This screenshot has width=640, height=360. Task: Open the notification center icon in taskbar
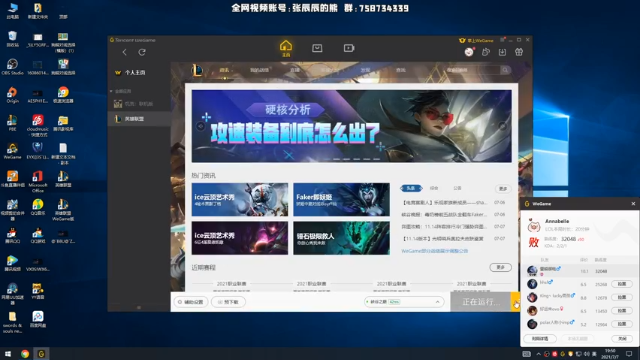pyautogui.click(x=629, y=354)
